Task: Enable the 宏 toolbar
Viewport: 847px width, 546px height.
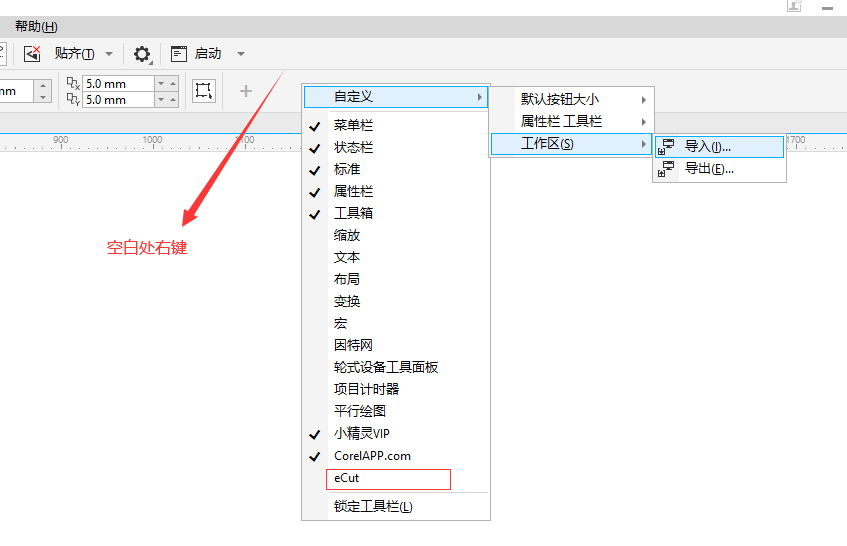Action: (x=396, y=323)
